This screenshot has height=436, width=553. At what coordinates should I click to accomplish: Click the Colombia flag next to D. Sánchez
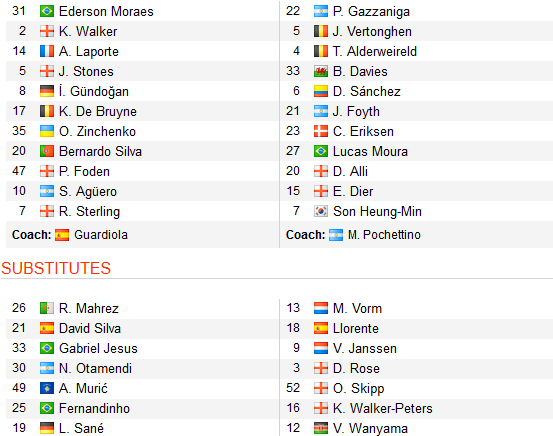[321, 91]
